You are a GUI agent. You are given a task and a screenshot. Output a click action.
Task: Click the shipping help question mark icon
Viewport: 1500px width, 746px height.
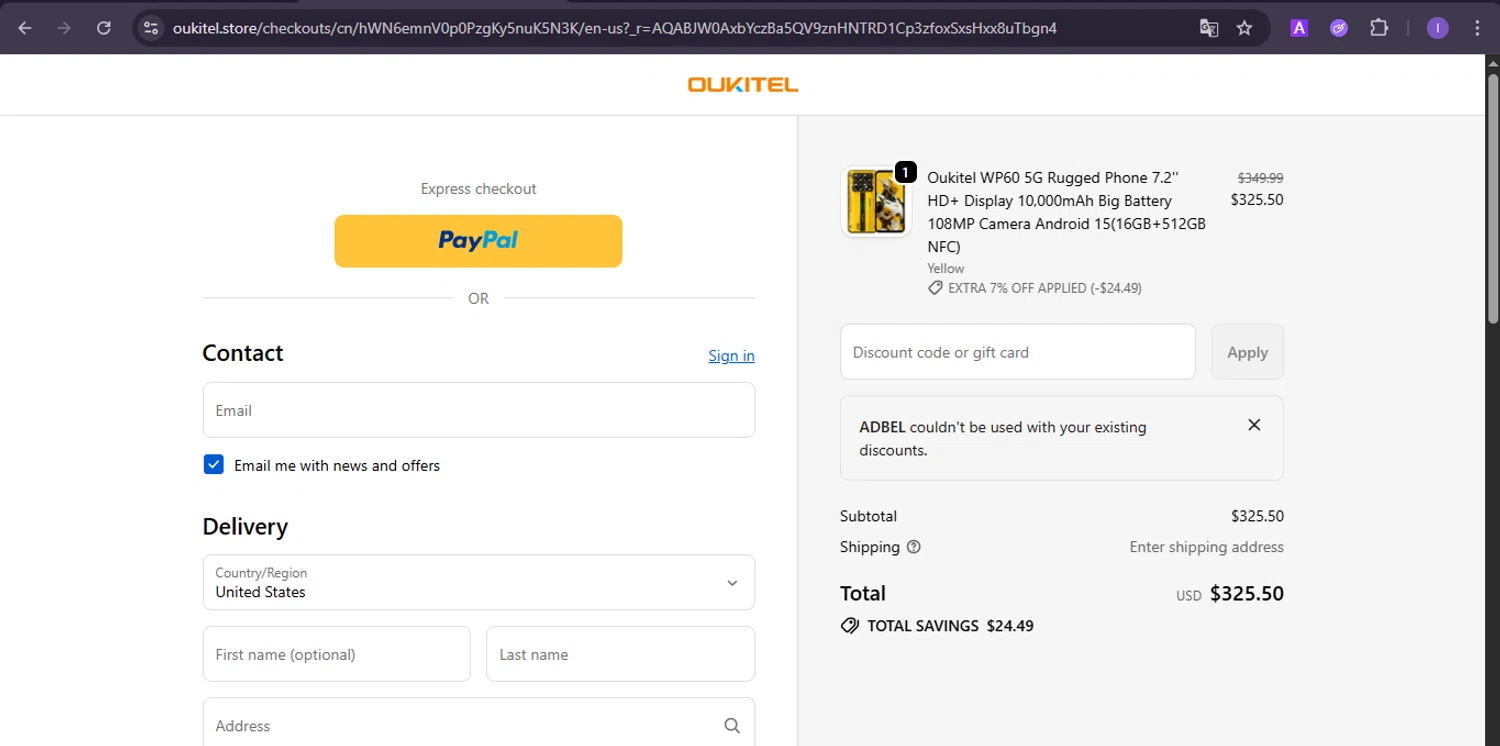913,547
